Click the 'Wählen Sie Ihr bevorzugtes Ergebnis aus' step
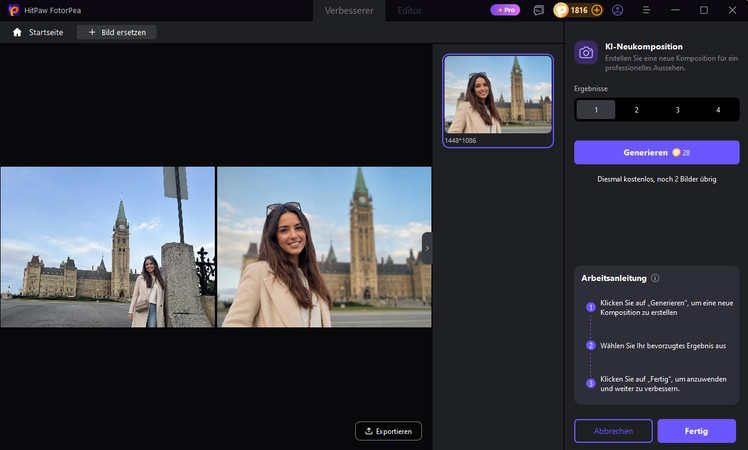Image resolution: width=748 pixels, height=450 pixels. (x=663, y=345)
